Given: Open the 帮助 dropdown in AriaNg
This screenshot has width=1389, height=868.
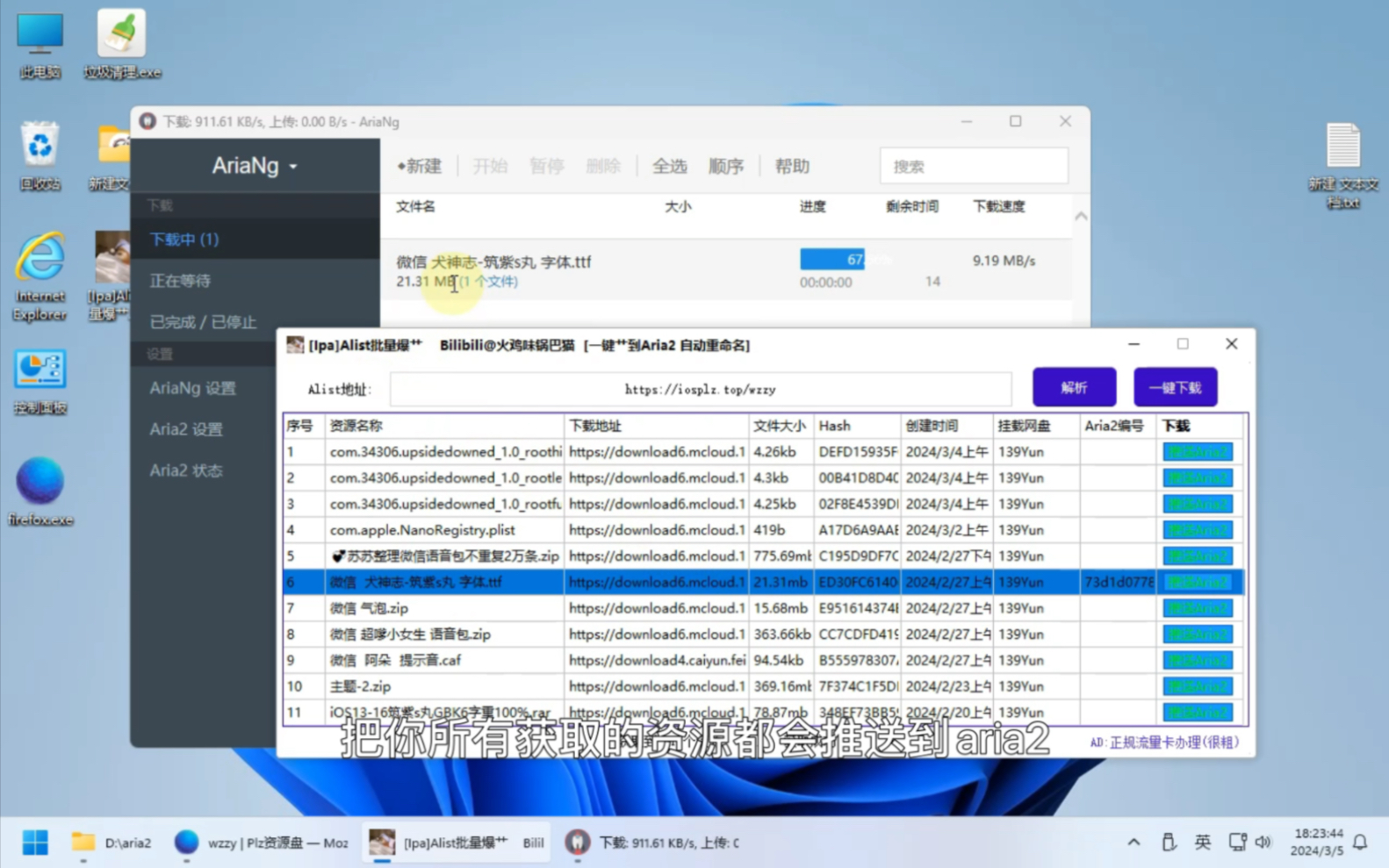Looking at the screenshot, I should click(791, 166).
